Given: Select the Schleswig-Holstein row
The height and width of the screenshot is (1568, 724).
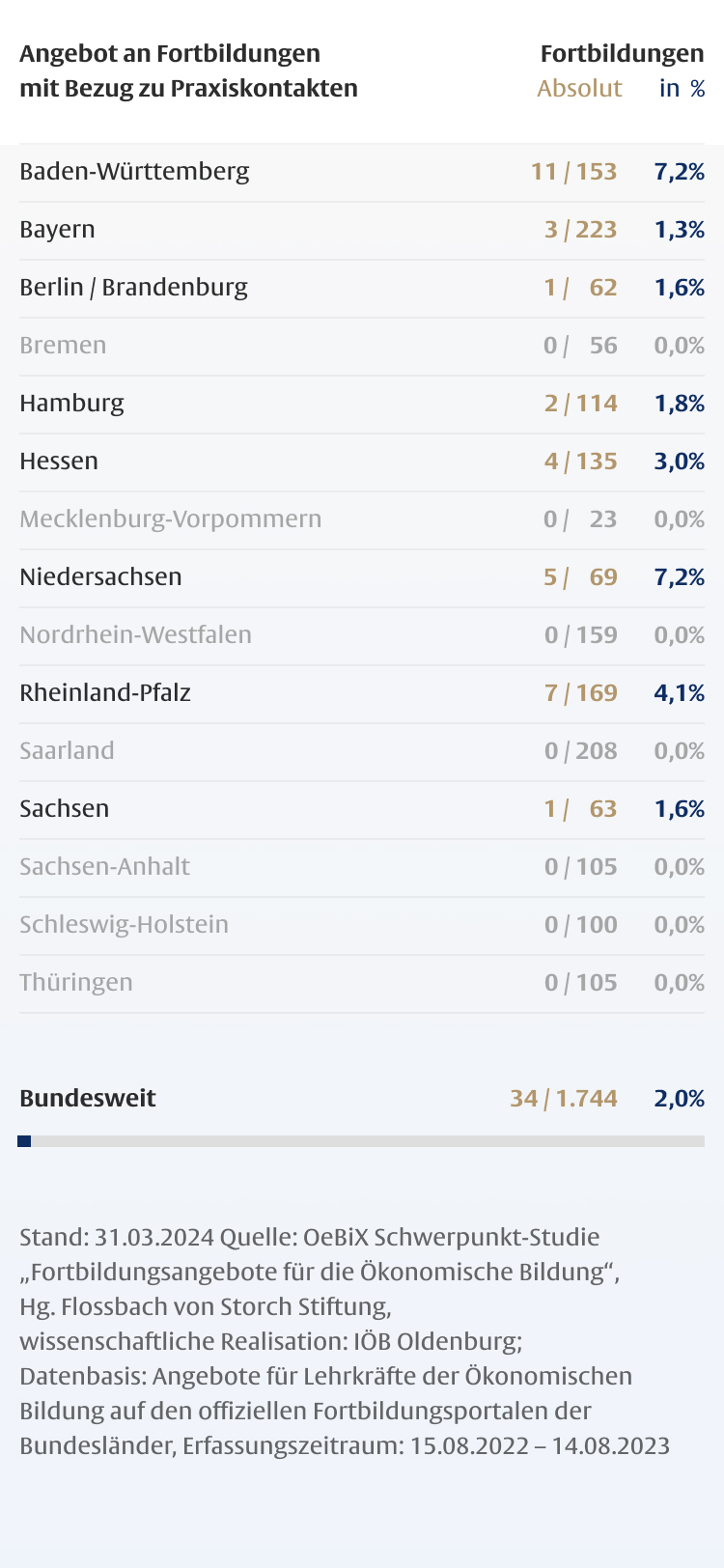Looking at the screenshot, I should (x=124, y=925).
